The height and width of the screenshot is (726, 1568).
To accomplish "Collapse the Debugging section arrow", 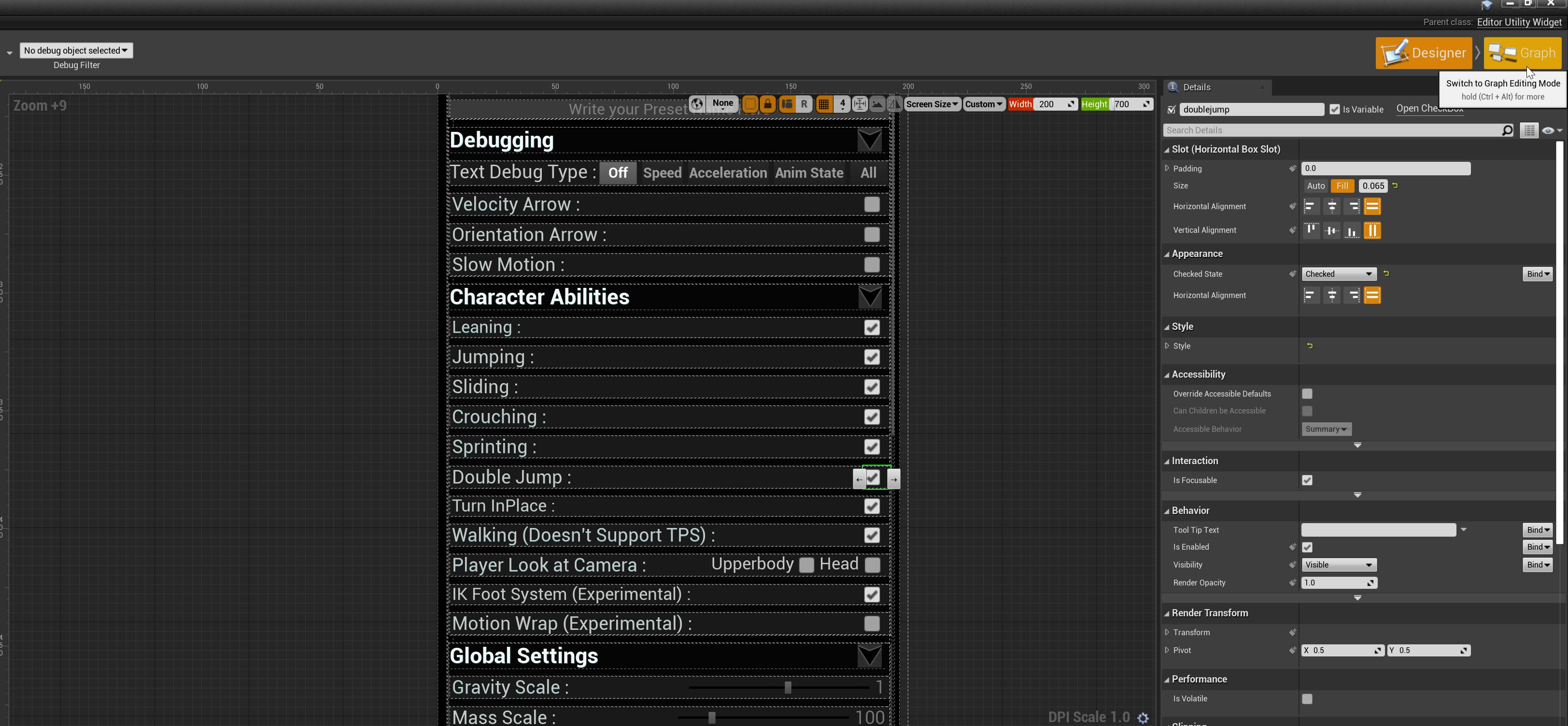I will (x=869, y=140).
